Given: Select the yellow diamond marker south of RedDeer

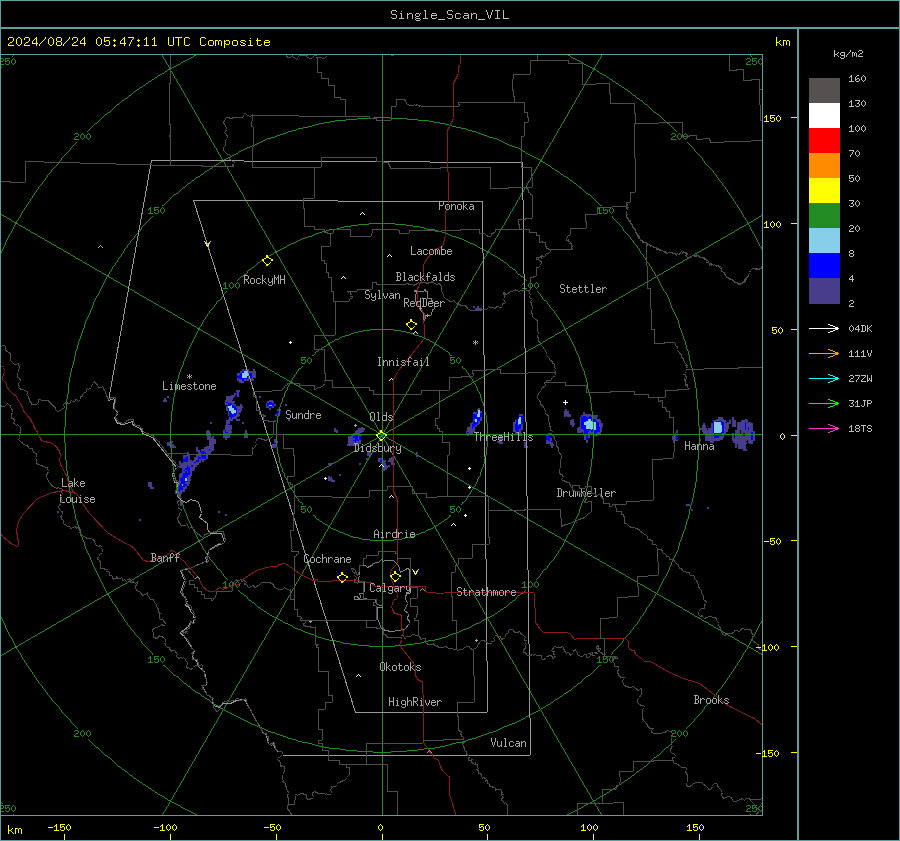Looking at the screenshot, I should click(x=412, y=325).
